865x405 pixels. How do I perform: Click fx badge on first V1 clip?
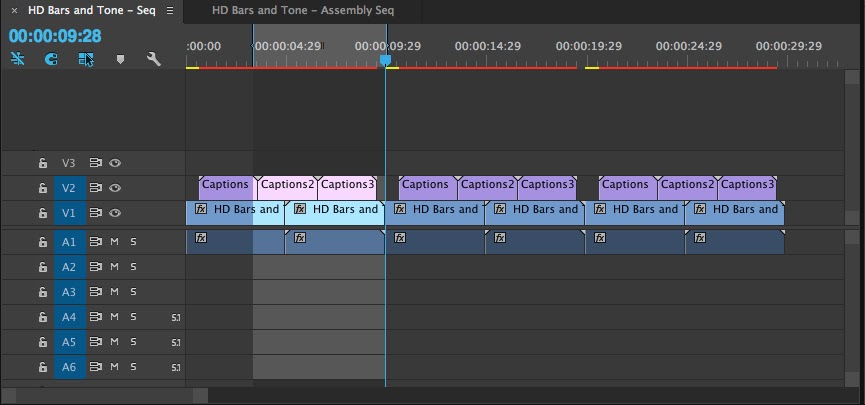coord(201,209)
